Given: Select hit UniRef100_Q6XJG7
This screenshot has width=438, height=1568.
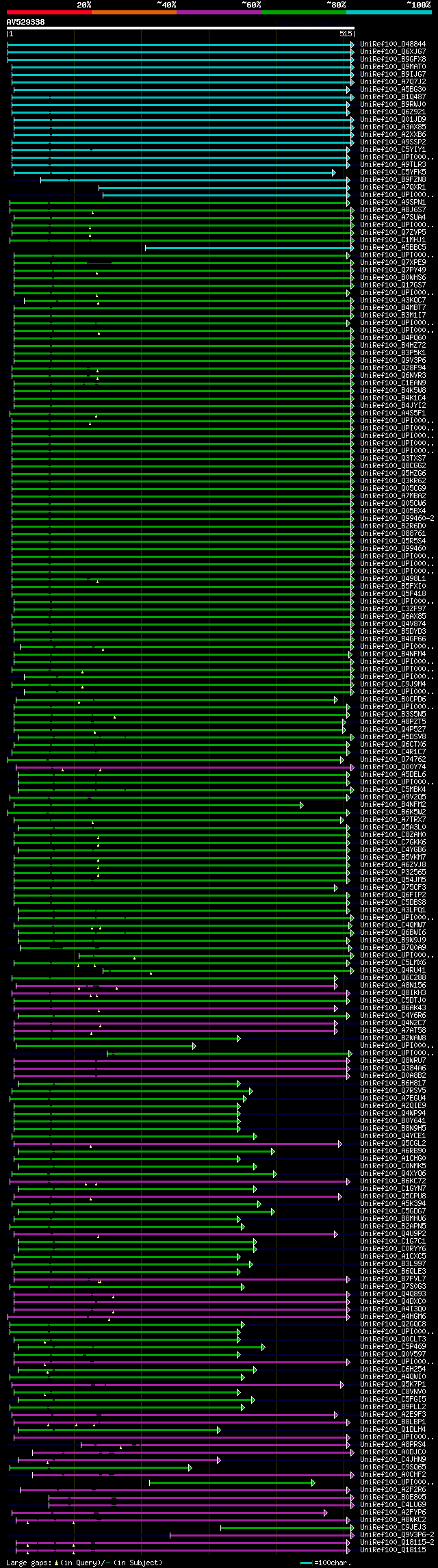Looking at the screenshot, I should (x=393, y=51).
